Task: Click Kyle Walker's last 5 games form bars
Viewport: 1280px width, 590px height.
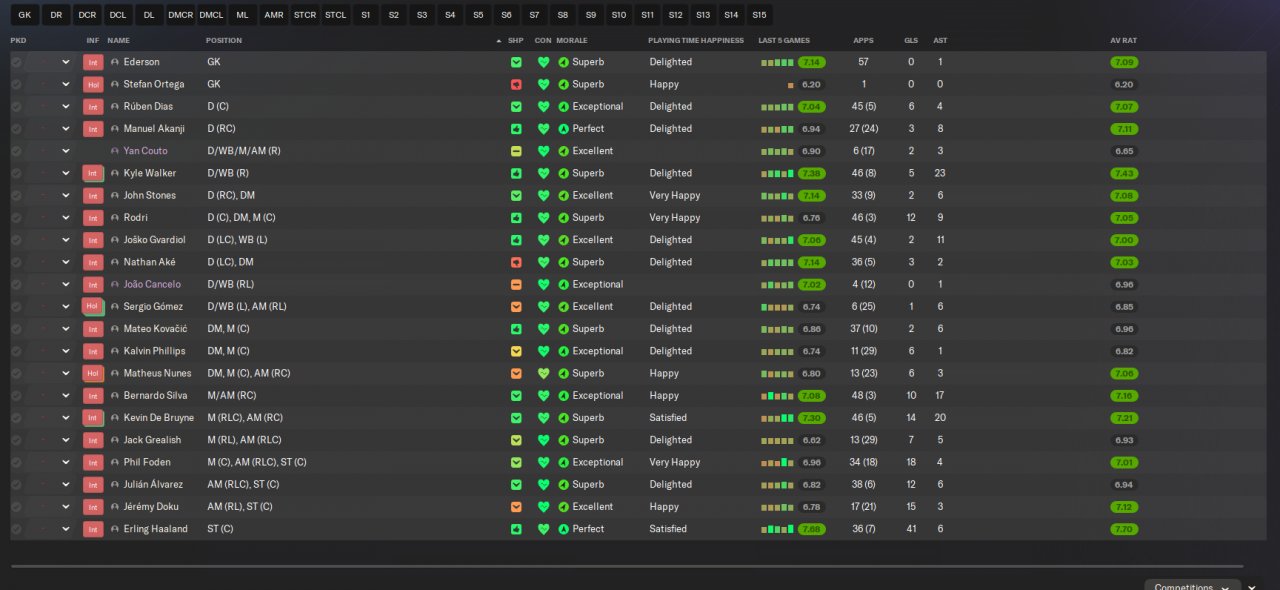Action: point(777,173)
